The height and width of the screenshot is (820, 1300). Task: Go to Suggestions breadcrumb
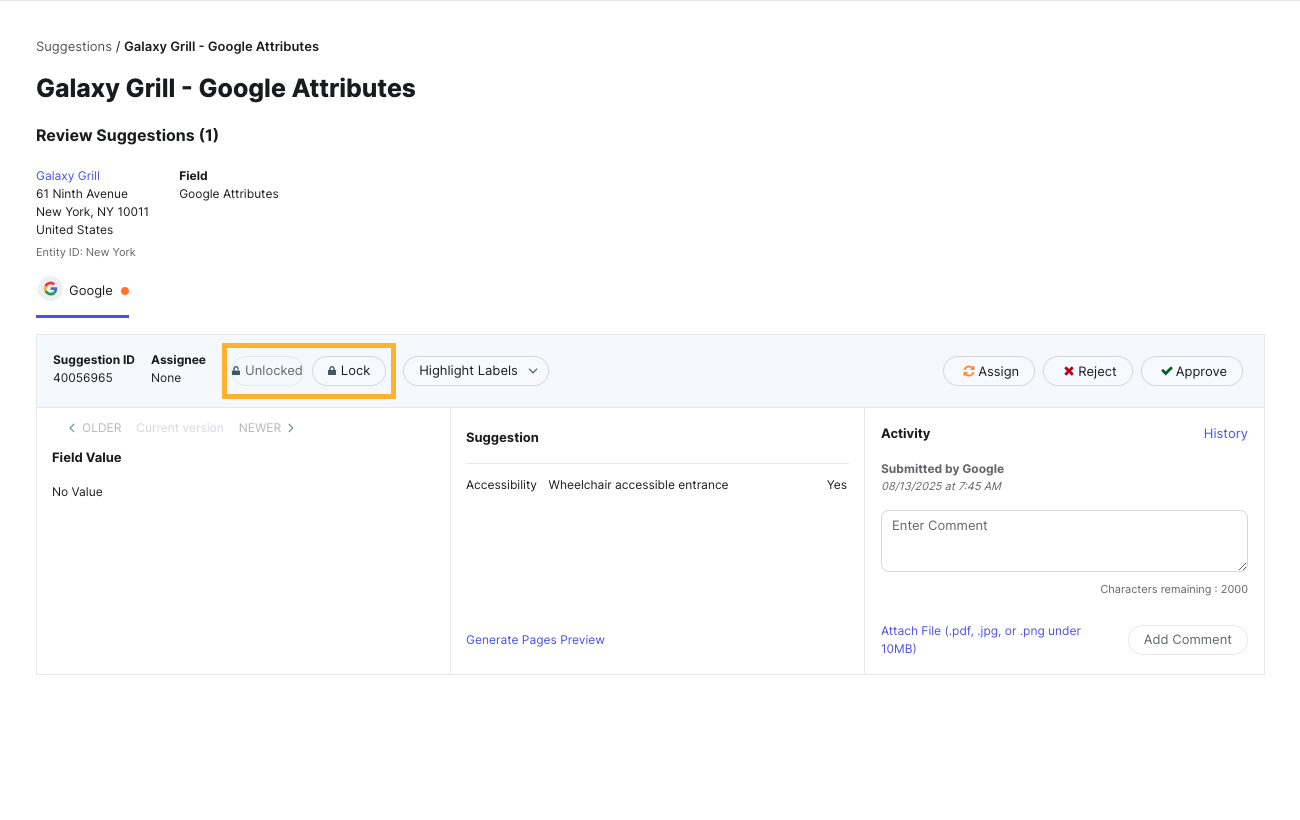74,47
